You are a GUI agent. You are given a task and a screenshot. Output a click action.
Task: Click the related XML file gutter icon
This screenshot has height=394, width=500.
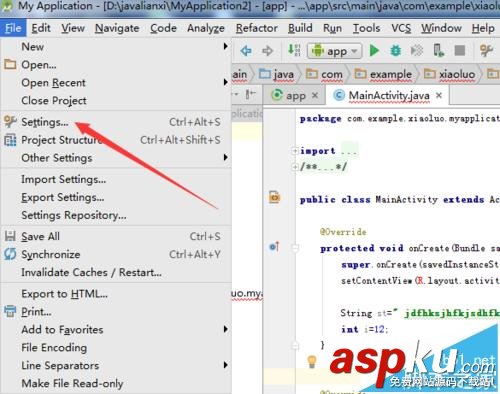pos(274,197)
